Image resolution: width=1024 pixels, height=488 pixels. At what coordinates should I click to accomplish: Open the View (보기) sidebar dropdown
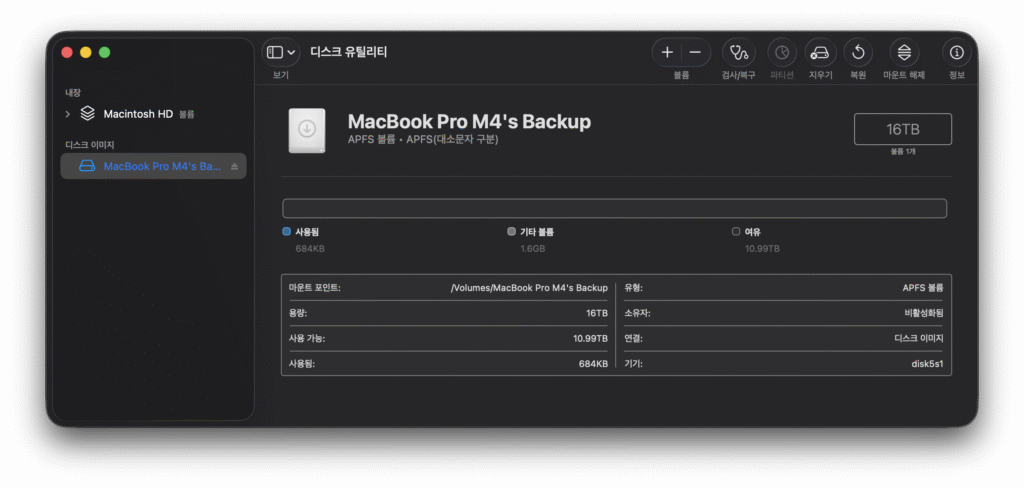(x=275, y=52)
